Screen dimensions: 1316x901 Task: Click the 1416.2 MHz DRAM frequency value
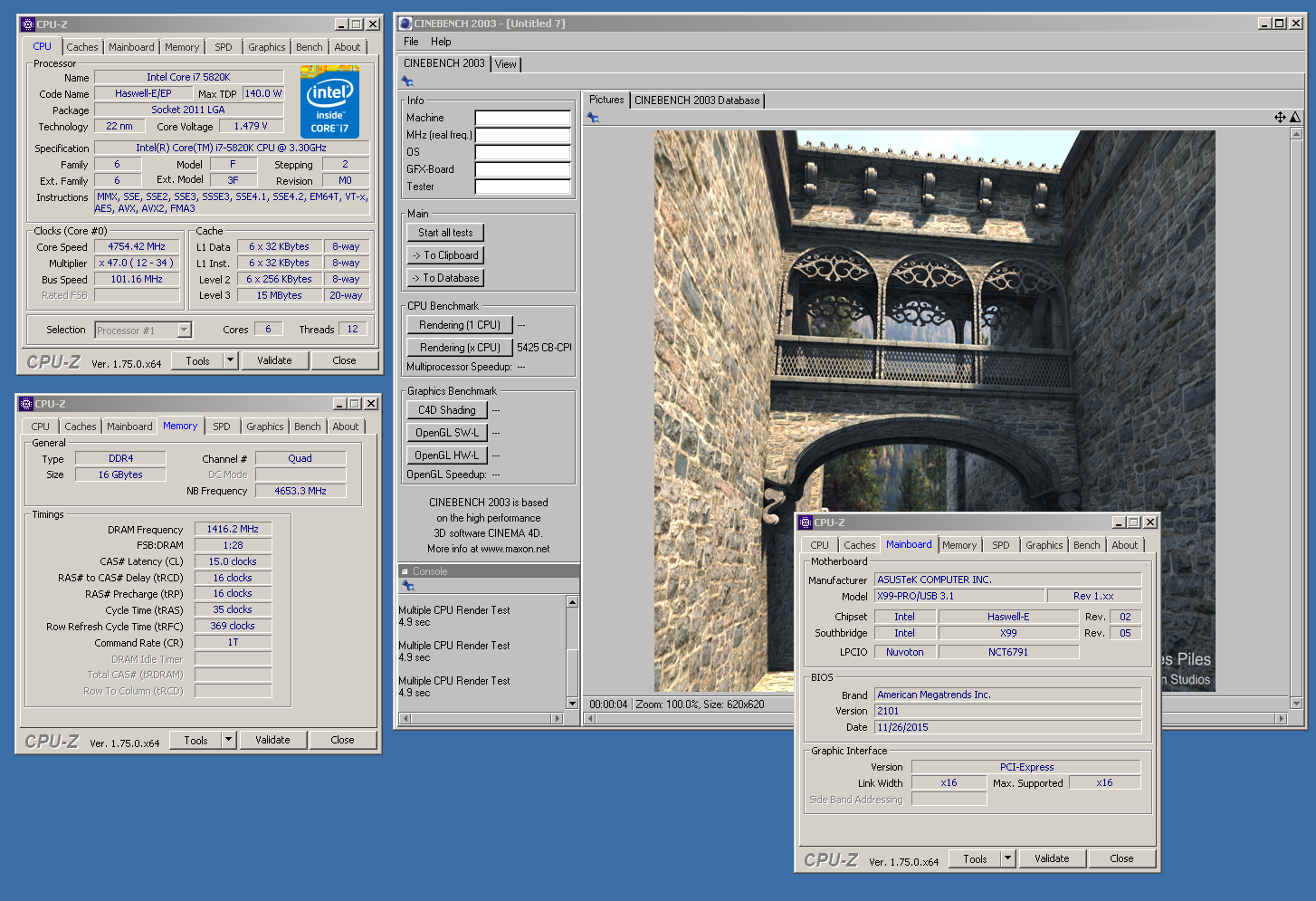233,529
